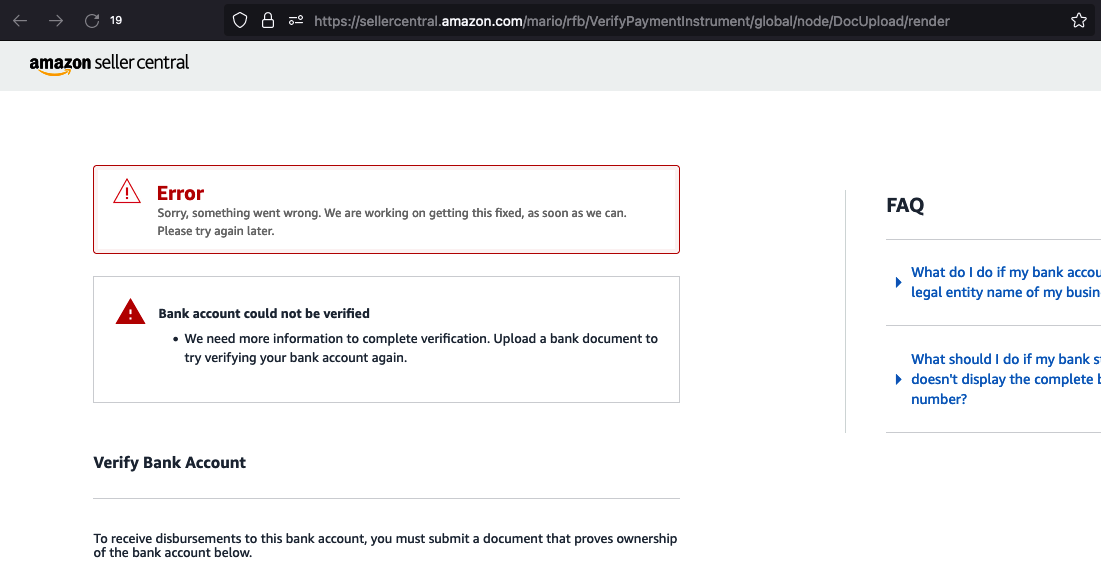This screenshot has height=583, width=1101.
Task: Click the 'Verify Bank Account' heading
Action: (170, 463)
